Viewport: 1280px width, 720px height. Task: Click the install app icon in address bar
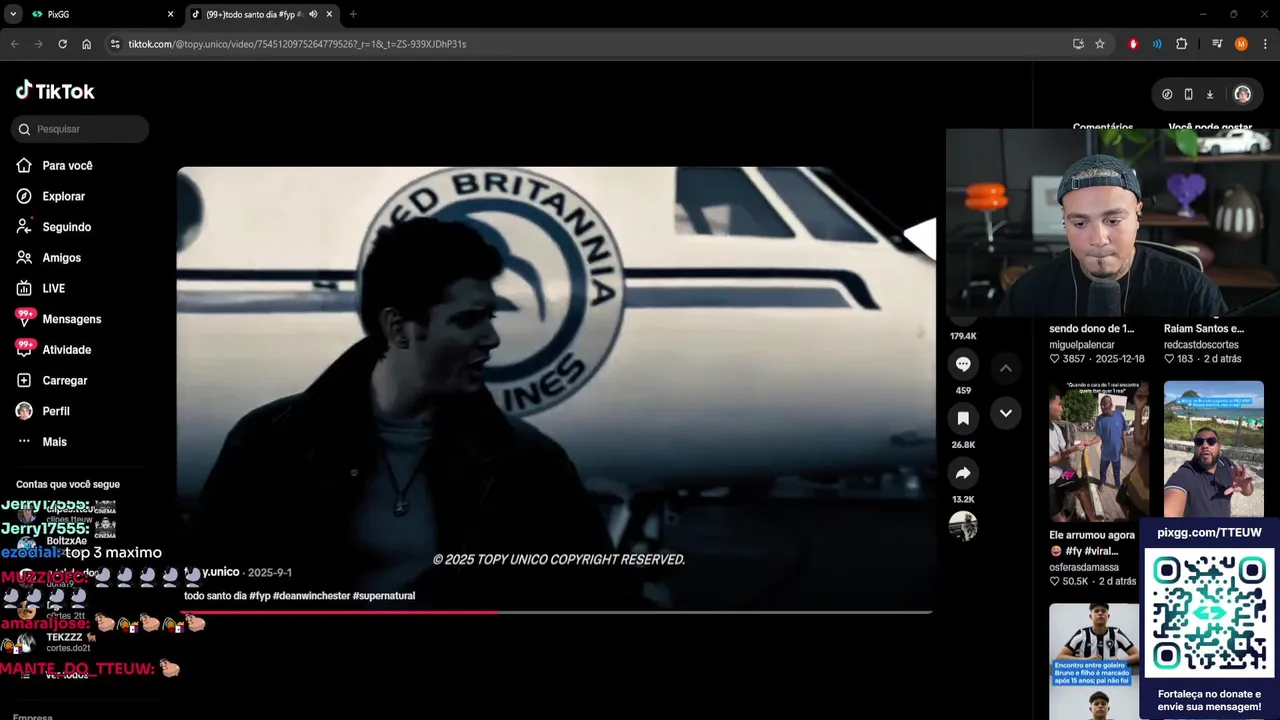click(1078, 44)
